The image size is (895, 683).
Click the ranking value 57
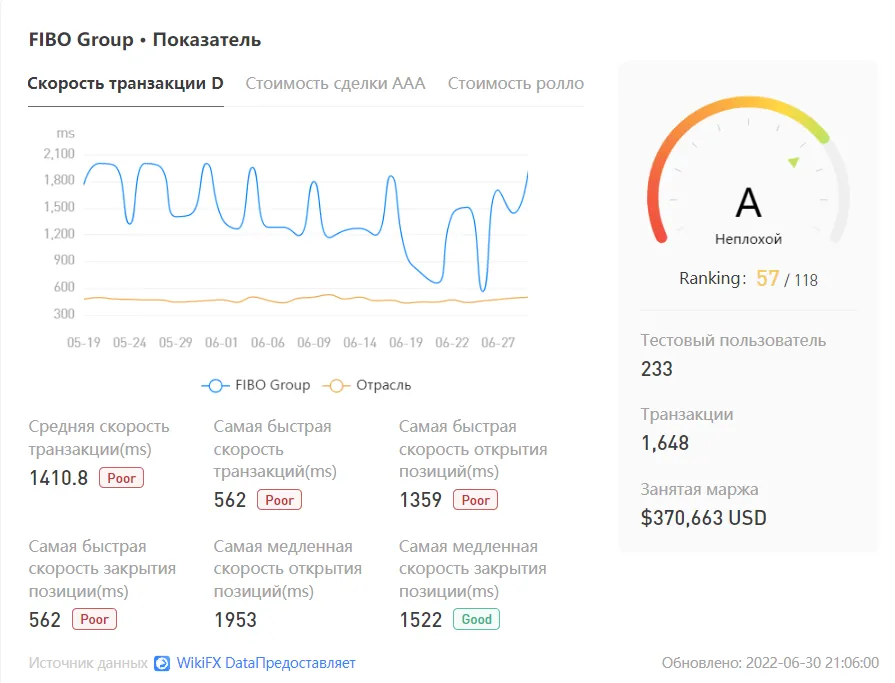tap(767, 278)
